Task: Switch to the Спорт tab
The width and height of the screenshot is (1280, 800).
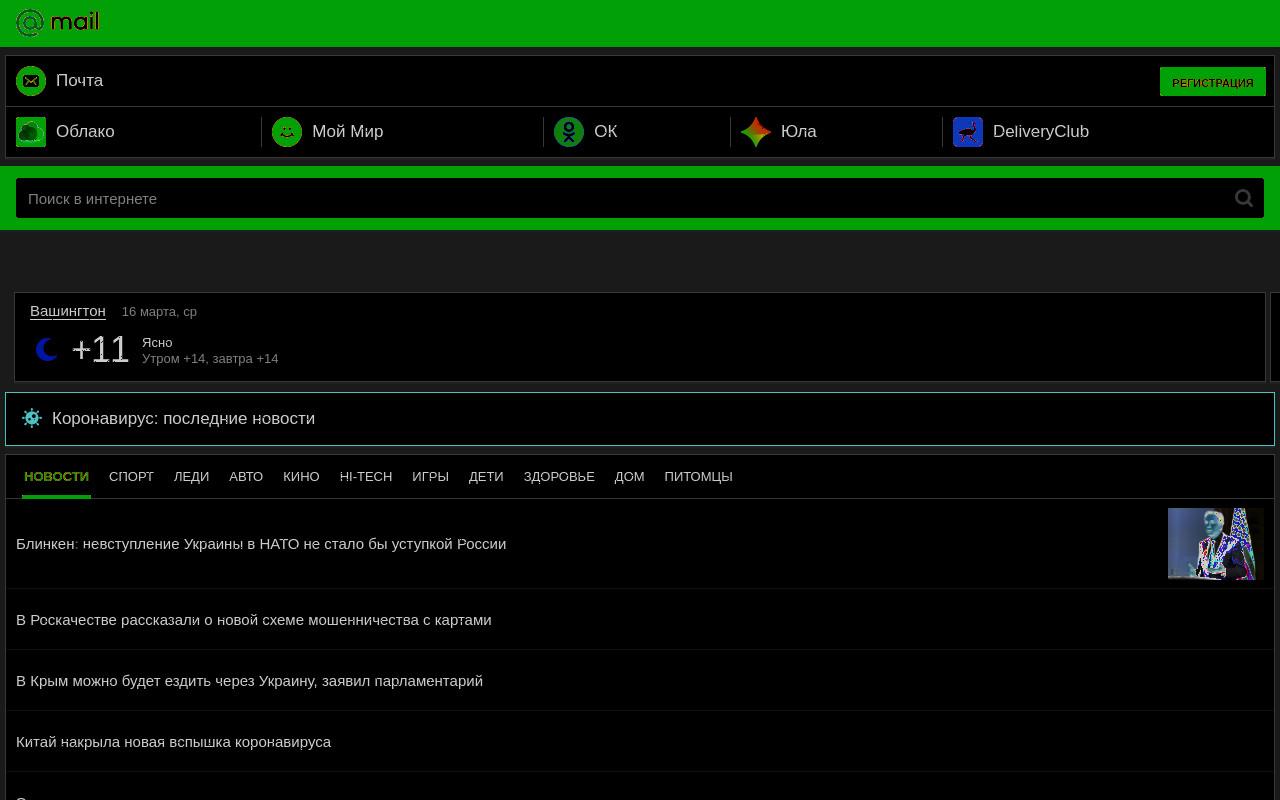Action: [x=131, y=476]
